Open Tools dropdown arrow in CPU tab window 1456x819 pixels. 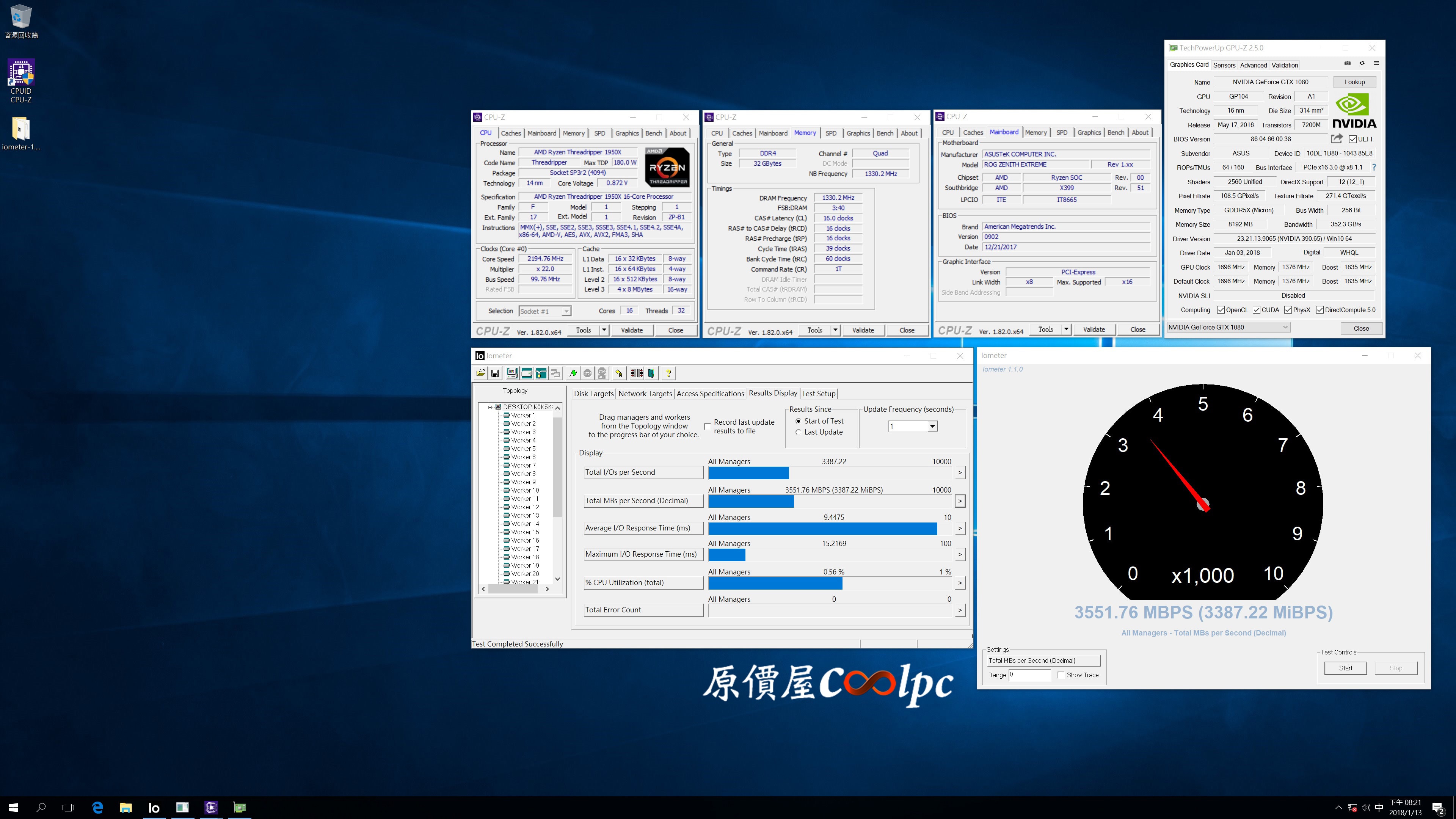[x=604, y=330]
